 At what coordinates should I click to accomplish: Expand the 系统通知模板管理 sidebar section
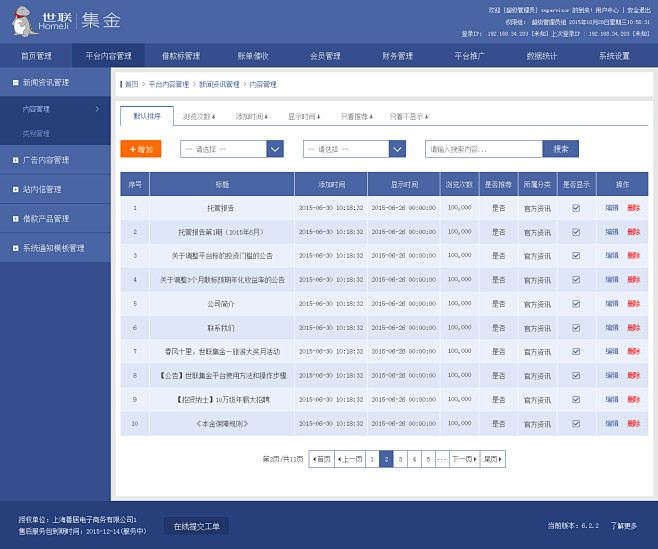16,248
